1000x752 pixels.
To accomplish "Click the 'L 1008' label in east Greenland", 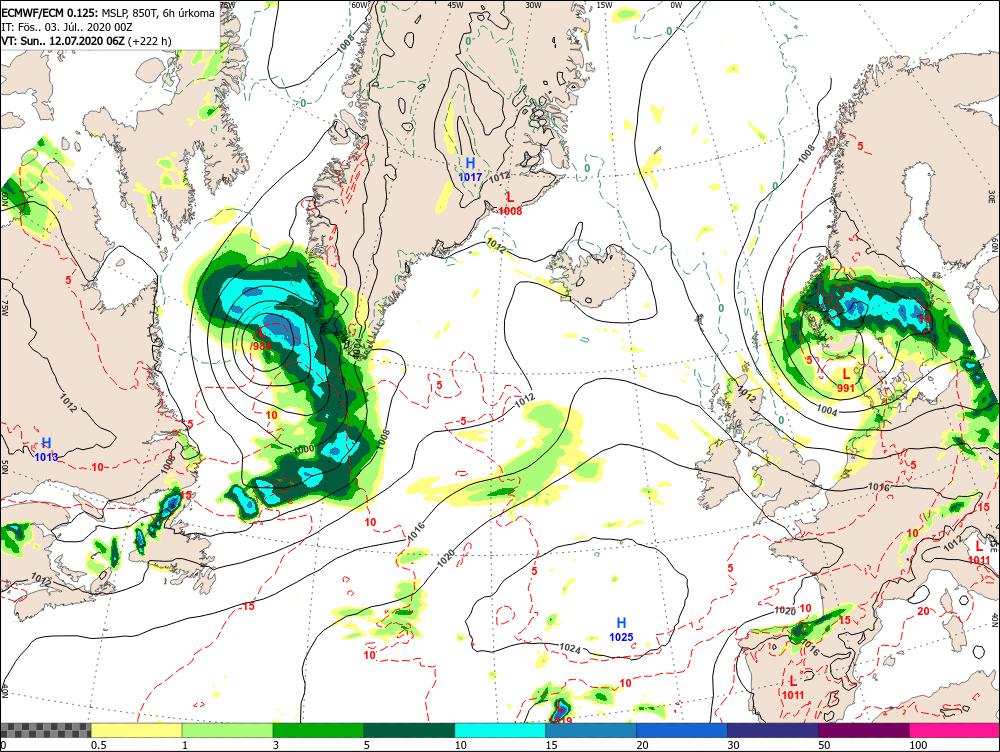I will 510,203.
